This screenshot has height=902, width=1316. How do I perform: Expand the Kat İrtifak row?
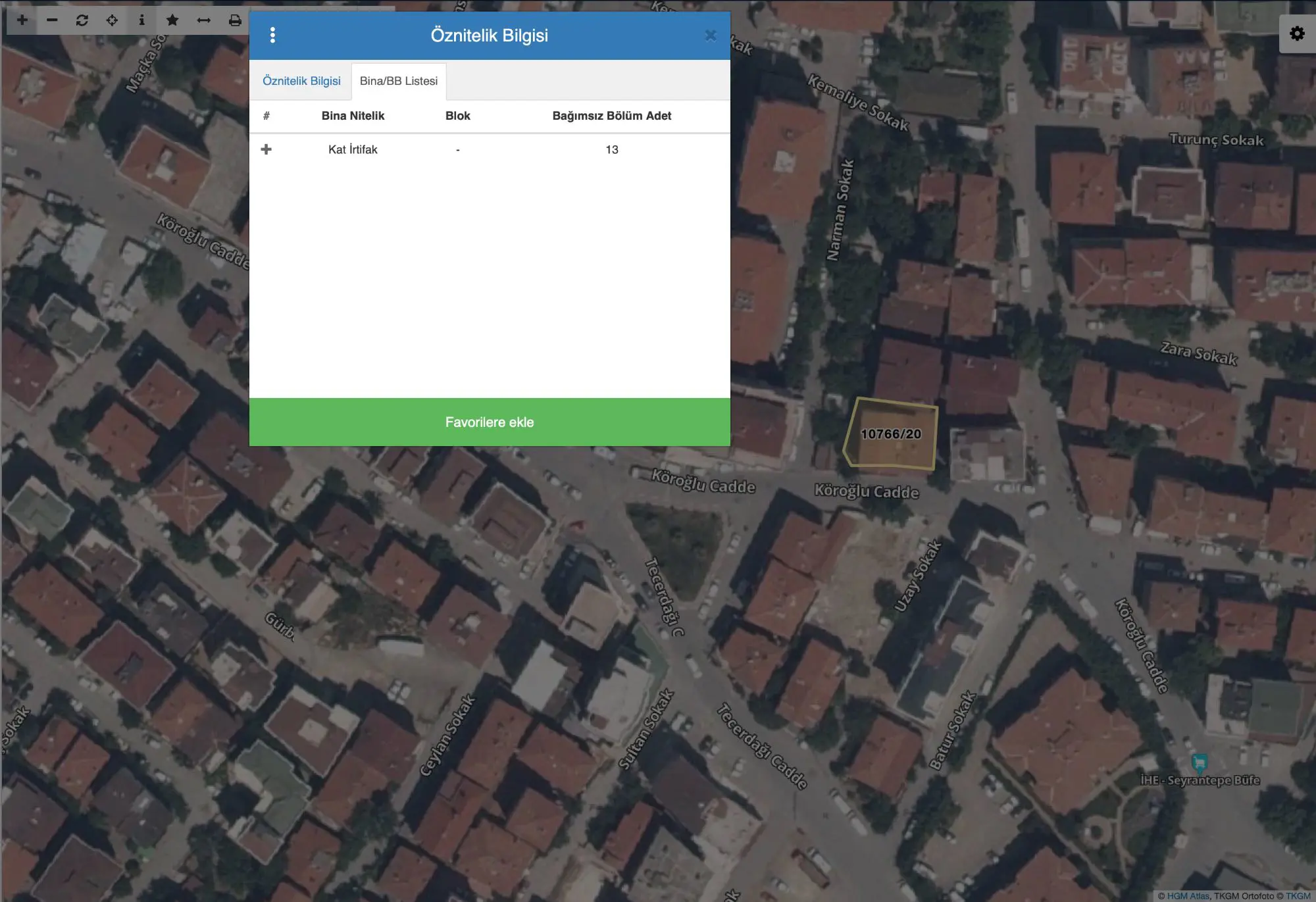pyautogui.click(x=266, y=149)
